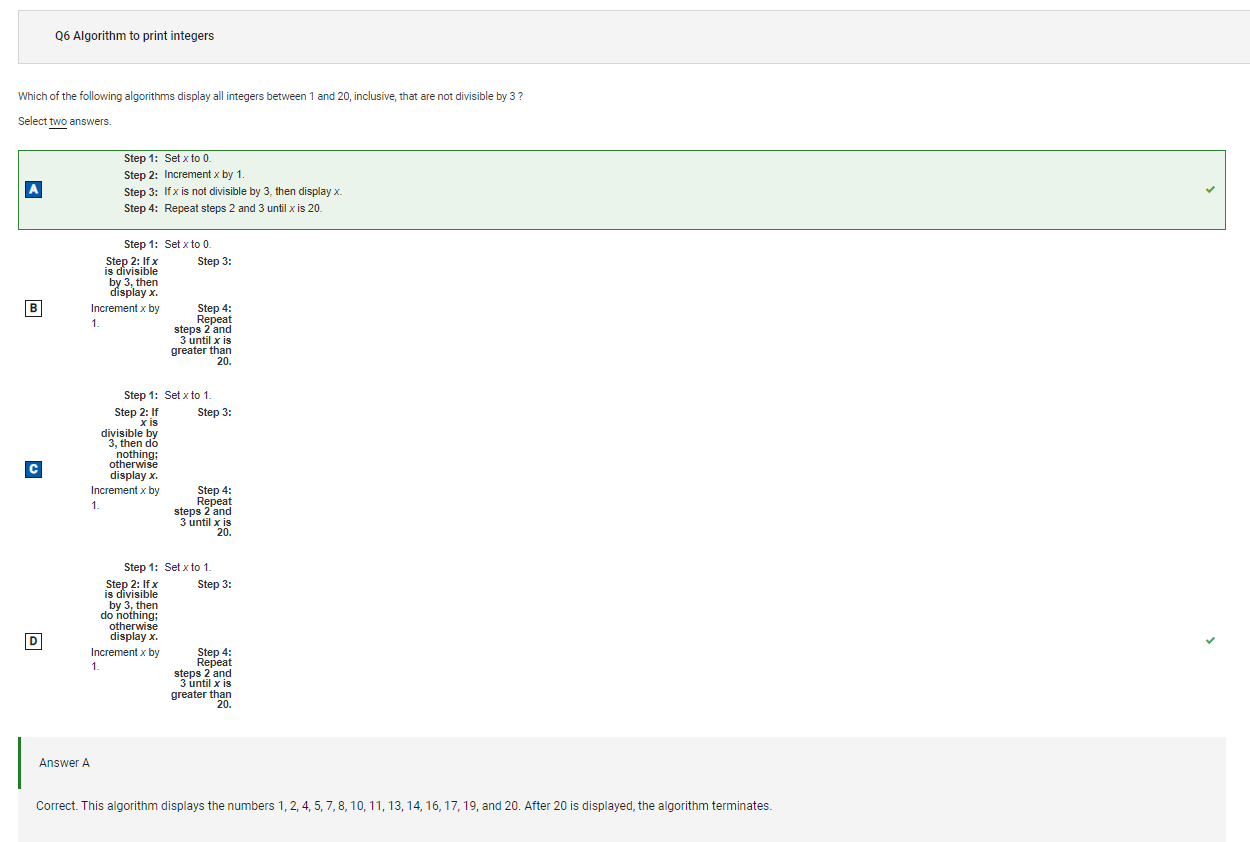Click option A's 'Increment x by 1.' step
The height and width of the screenshot is (842, 1250).
point(204,175)
